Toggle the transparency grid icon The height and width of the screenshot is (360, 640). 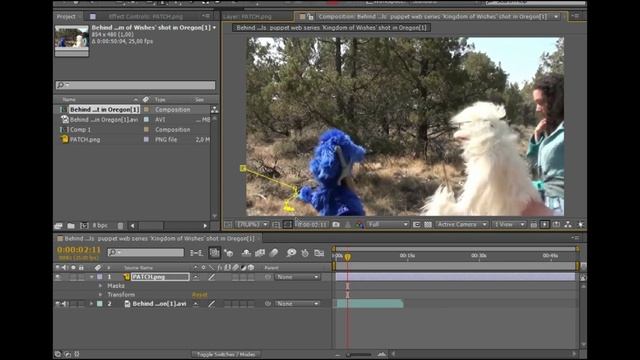[428, 224]
